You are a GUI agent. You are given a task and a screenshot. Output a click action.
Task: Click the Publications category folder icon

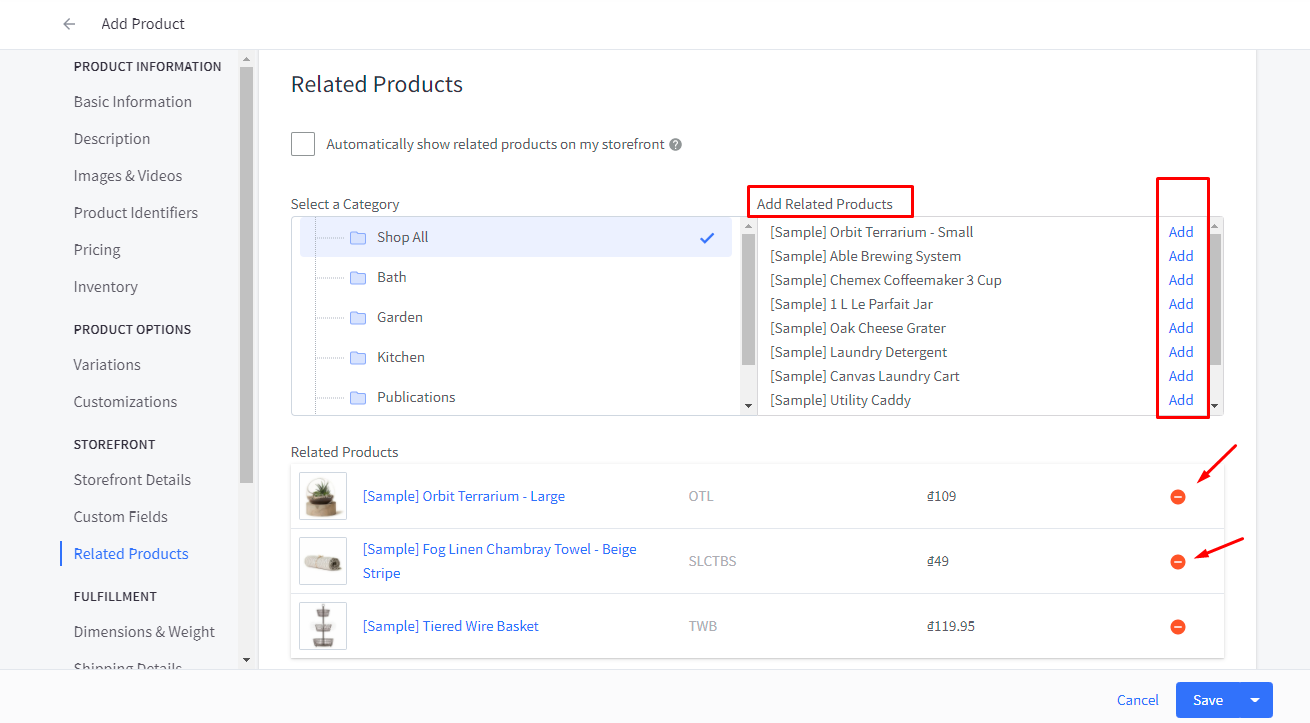pos(358,398)
